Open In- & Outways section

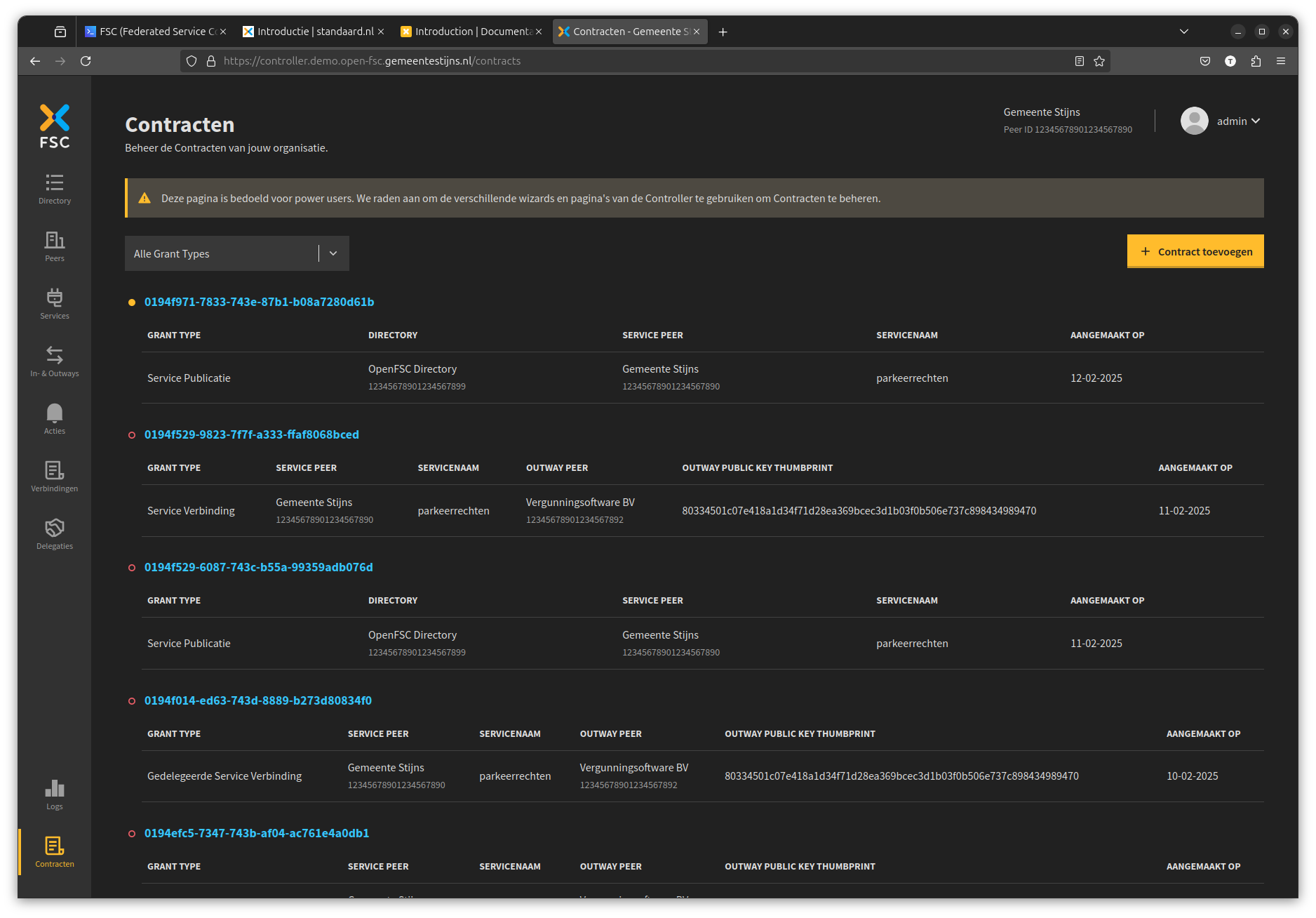click(55, 361)
